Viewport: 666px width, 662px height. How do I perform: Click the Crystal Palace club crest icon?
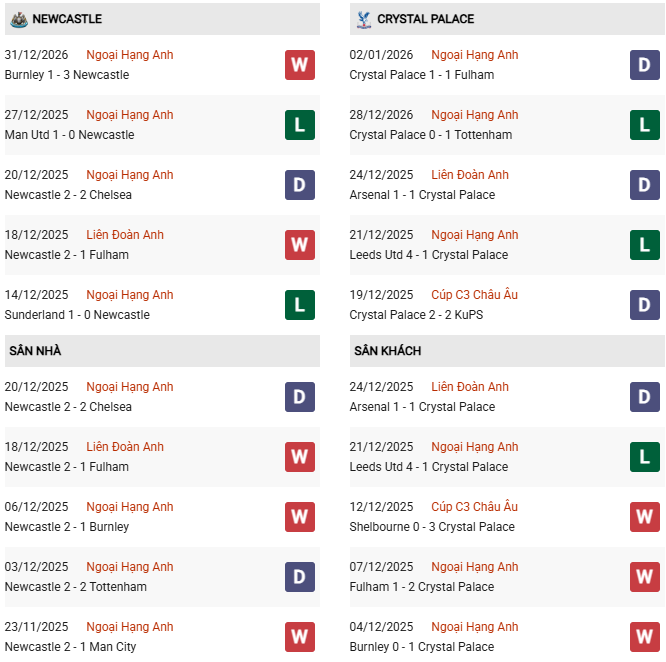click(362, 19)
